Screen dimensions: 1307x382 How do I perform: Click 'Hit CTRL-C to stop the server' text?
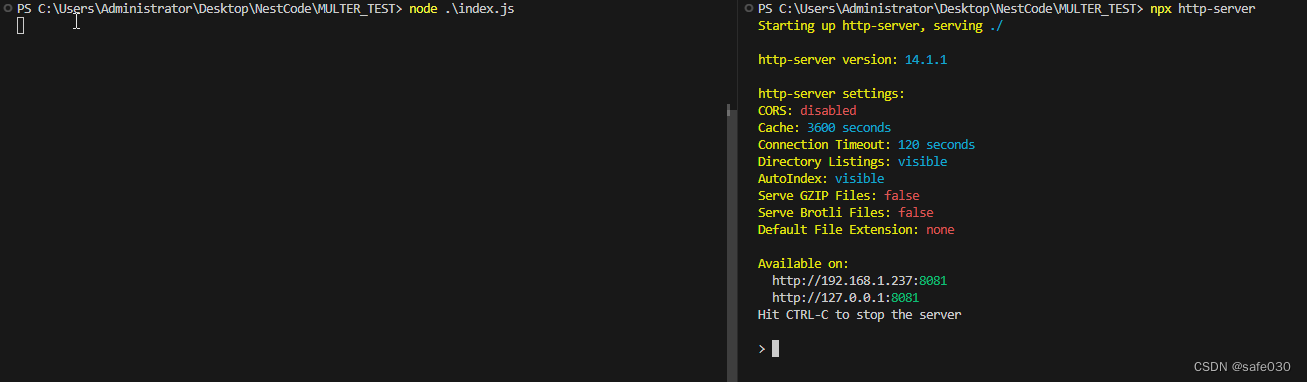pos(859,315)
